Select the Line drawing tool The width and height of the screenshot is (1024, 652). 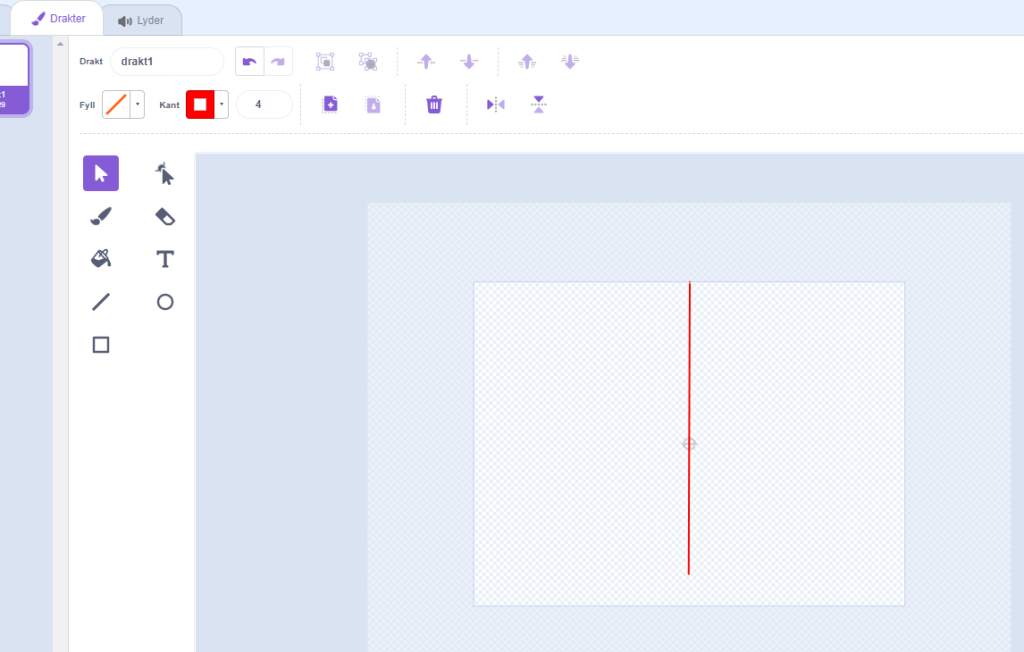pyautogui.click(x=101, y=302)
